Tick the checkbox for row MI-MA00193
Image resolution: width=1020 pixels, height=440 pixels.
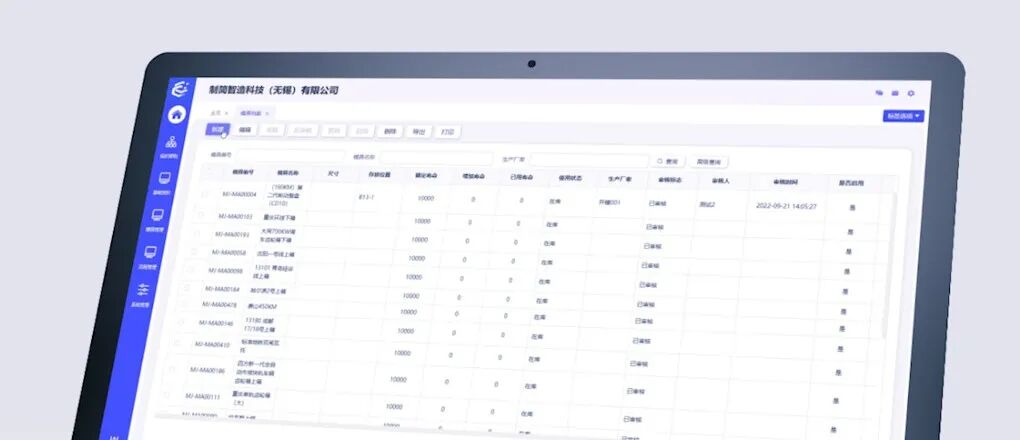[x=197, y=234]
